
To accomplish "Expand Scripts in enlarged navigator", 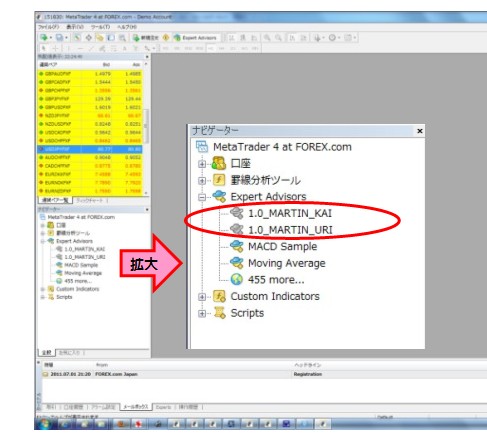I will [202, 313].
